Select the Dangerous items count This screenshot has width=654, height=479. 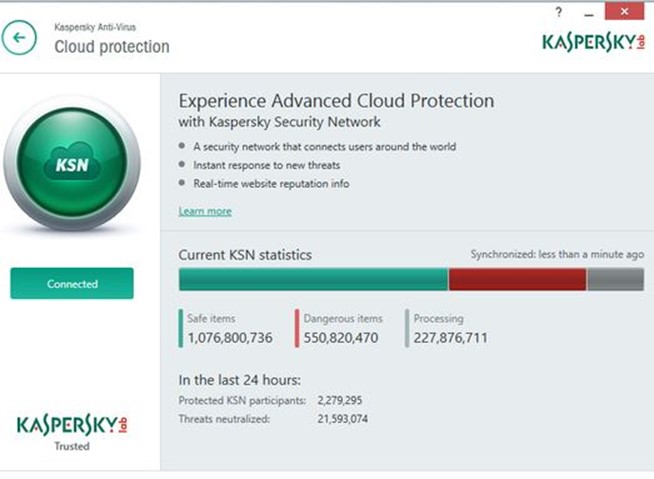click(341, 338)
